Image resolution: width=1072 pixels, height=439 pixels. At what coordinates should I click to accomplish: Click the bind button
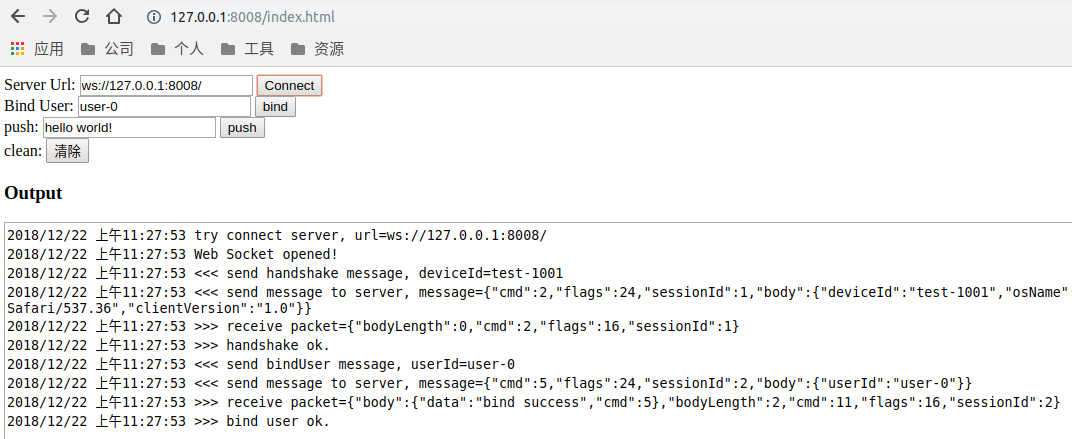coord(275,106)
